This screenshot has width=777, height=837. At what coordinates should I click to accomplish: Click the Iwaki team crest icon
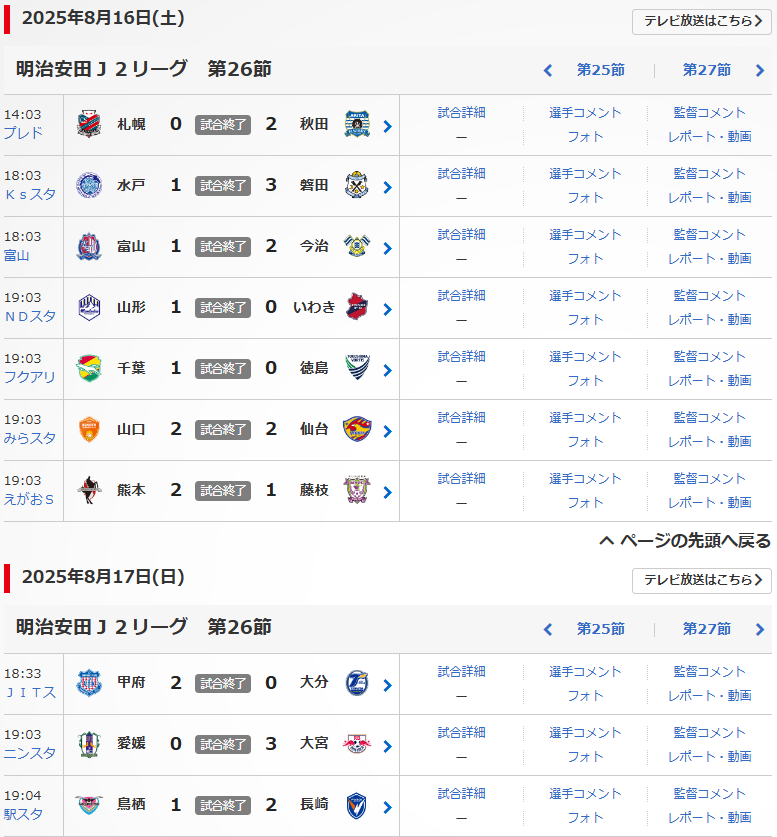pos(357,307)
